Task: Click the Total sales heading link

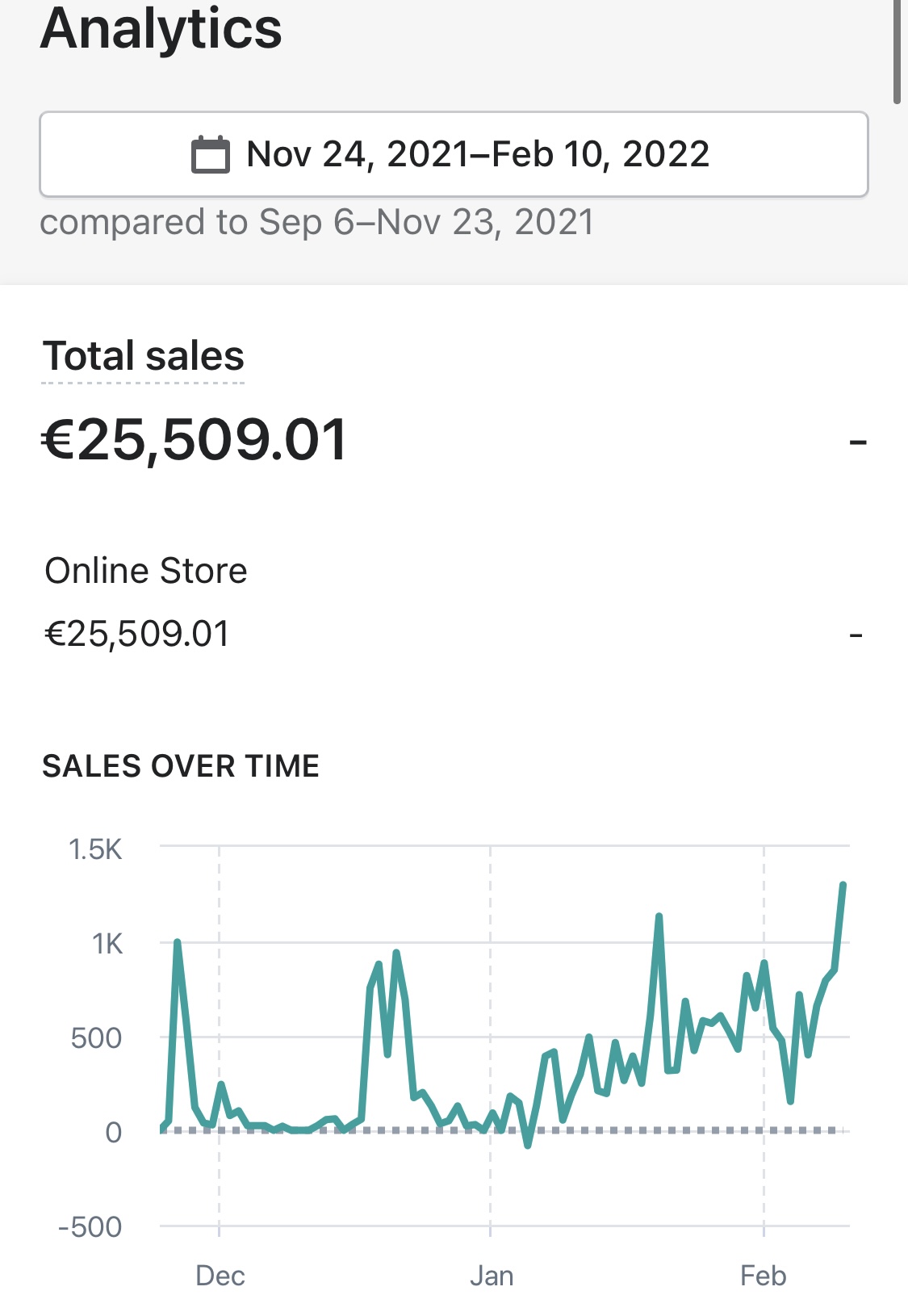Action: [x=144, y=356]
